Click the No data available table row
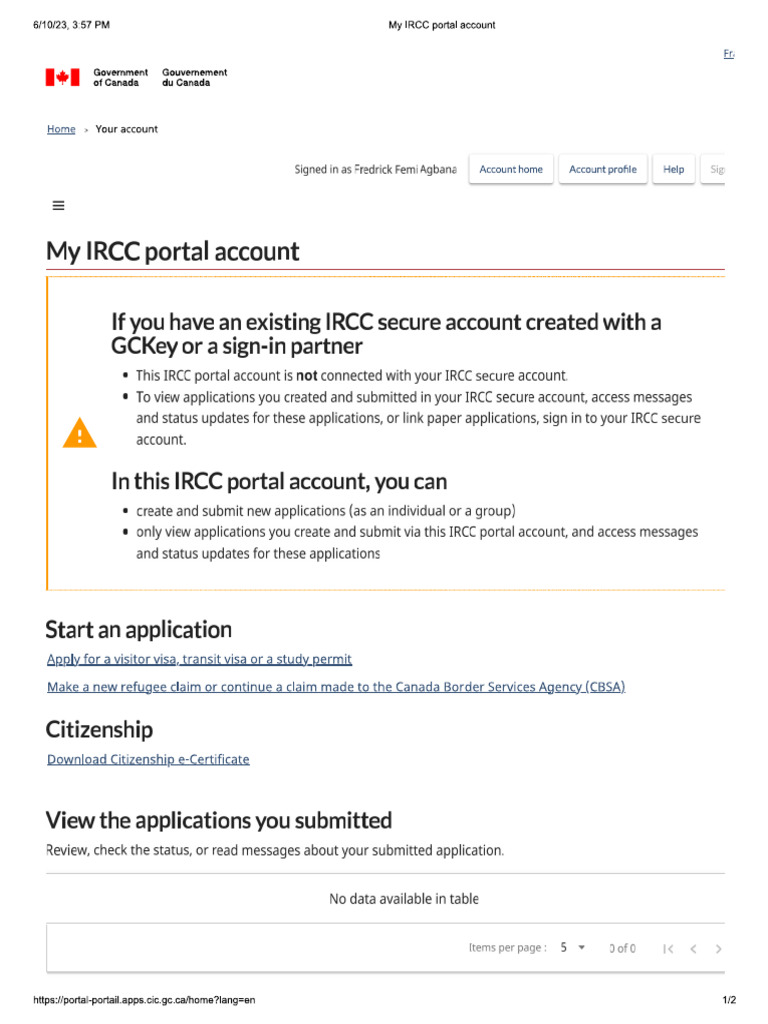Screen dimensions: 768x1024 coord(404,899)
